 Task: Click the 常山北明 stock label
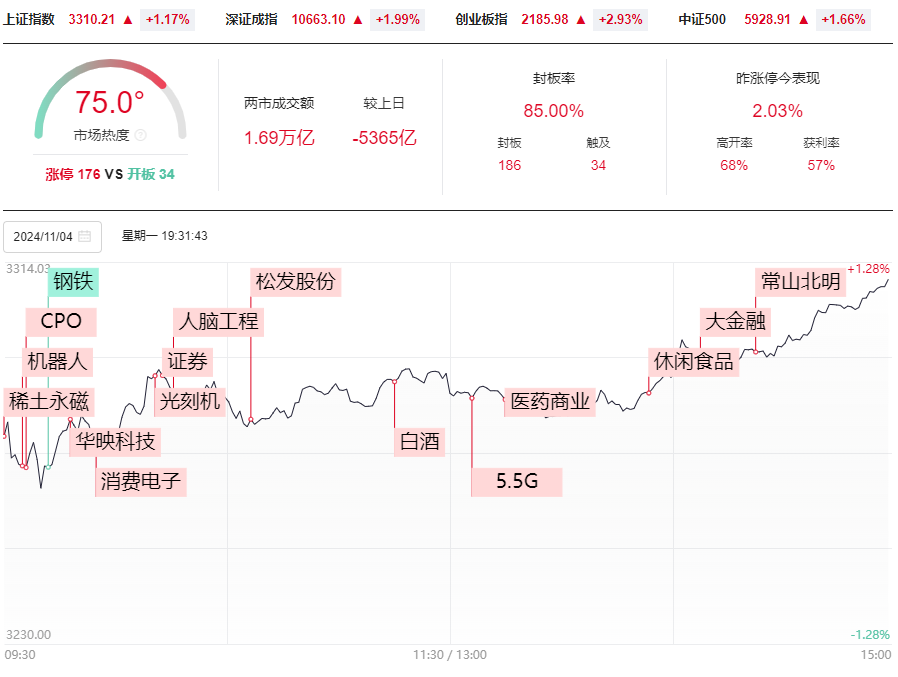(x=801, y=282)
